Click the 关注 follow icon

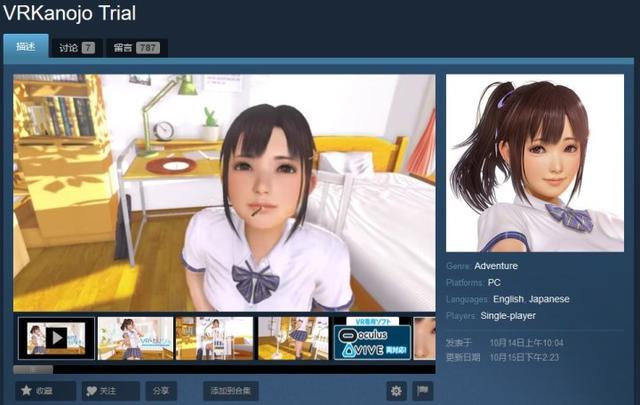93,391
